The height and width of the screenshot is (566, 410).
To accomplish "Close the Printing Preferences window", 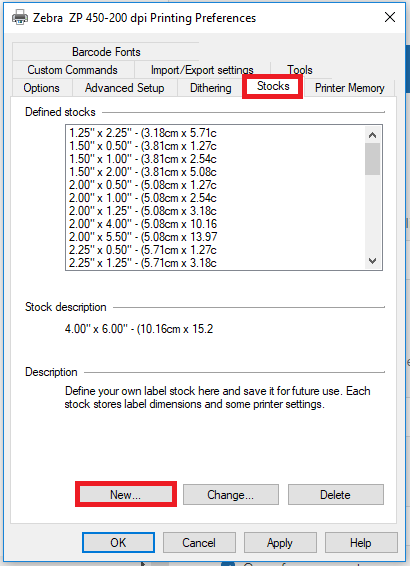I will coord(389,17).
